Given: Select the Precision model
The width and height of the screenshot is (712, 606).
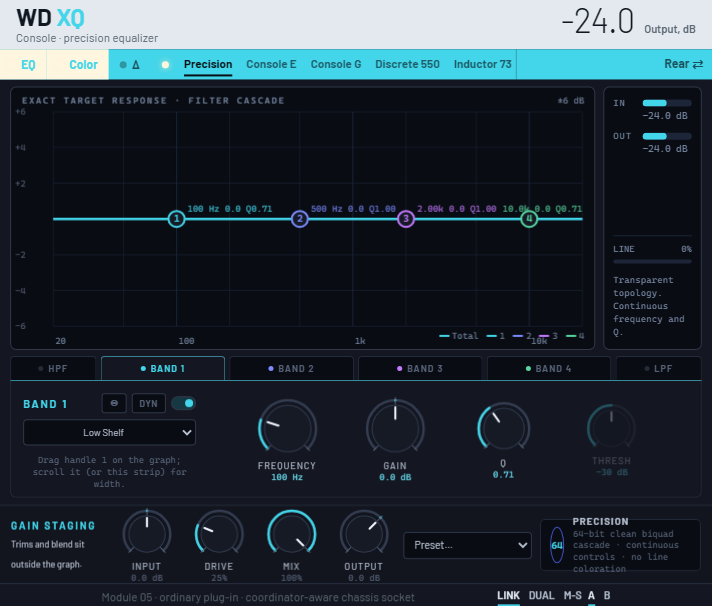Looking at the screenshot, I should pyautogui.click(x=208, y=64).
